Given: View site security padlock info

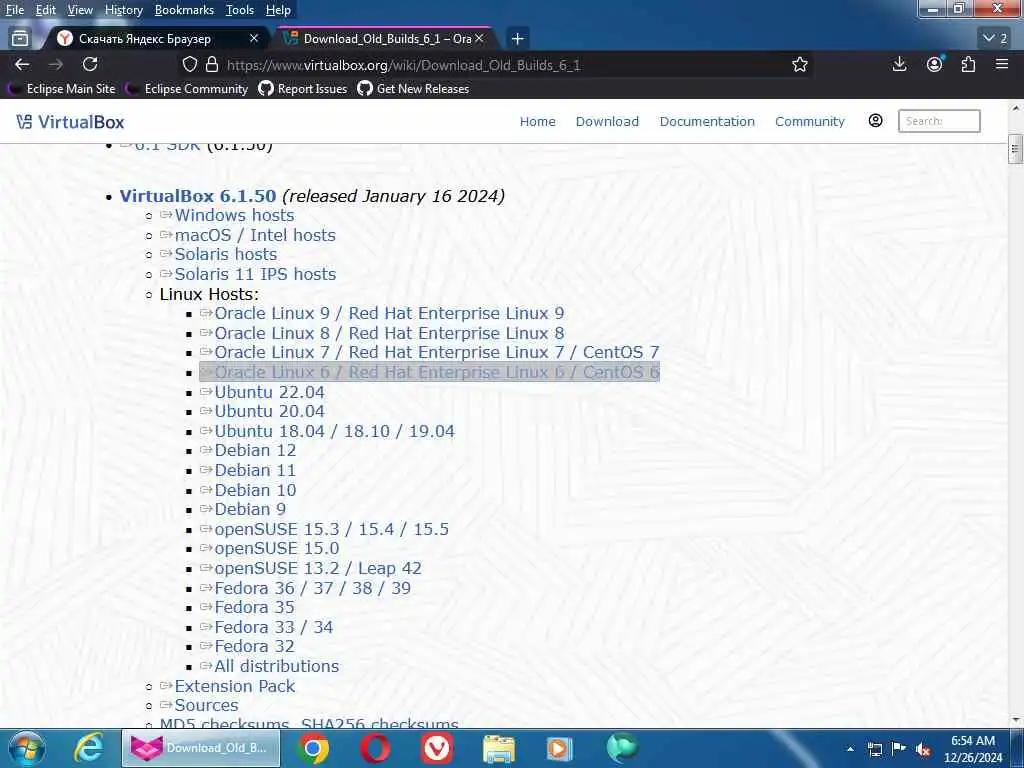Looking at the screenshot, I should click(x=212, y=64).
